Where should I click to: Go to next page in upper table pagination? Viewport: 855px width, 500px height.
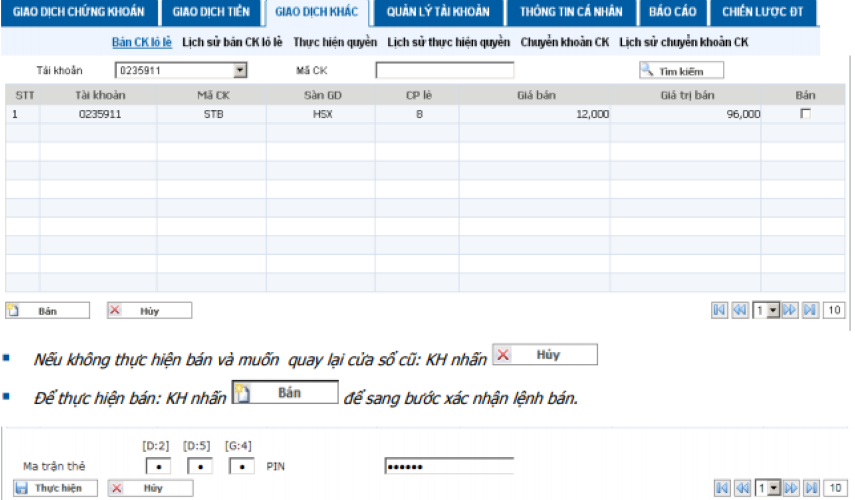point(790,311)
